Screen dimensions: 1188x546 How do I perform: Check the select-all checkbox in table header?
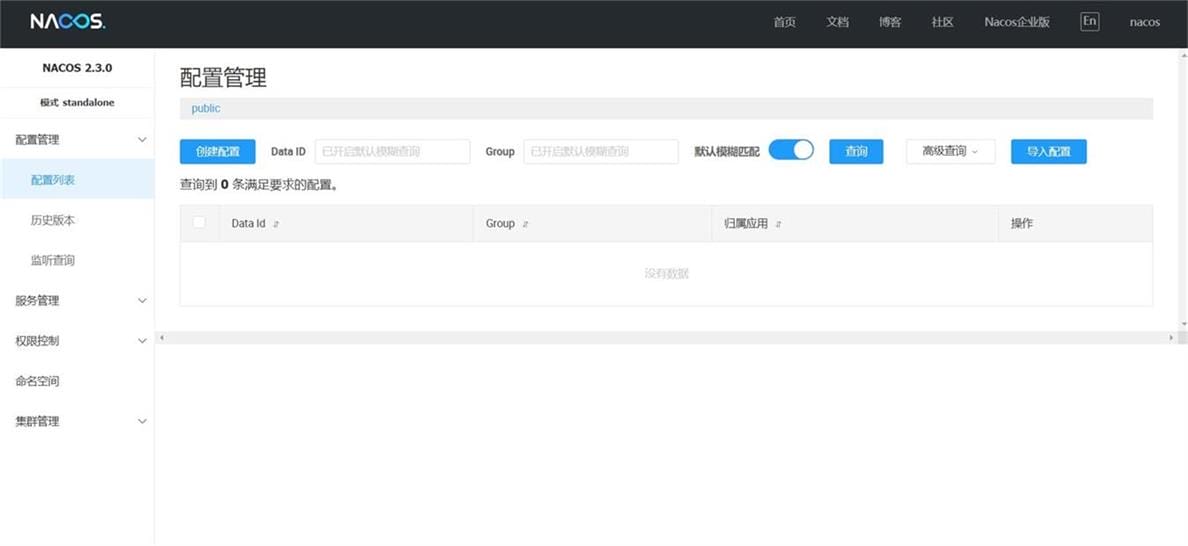(x=199, y=222)
